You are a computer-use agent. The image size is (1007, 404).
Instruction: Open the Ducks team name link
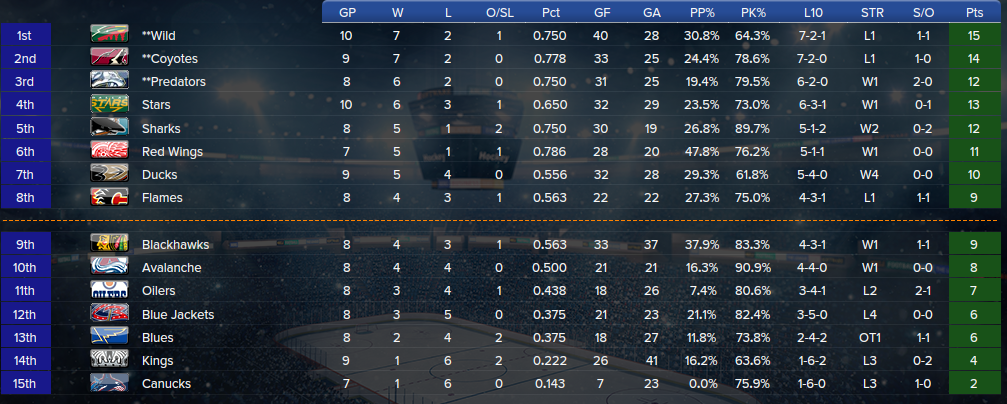159,174
